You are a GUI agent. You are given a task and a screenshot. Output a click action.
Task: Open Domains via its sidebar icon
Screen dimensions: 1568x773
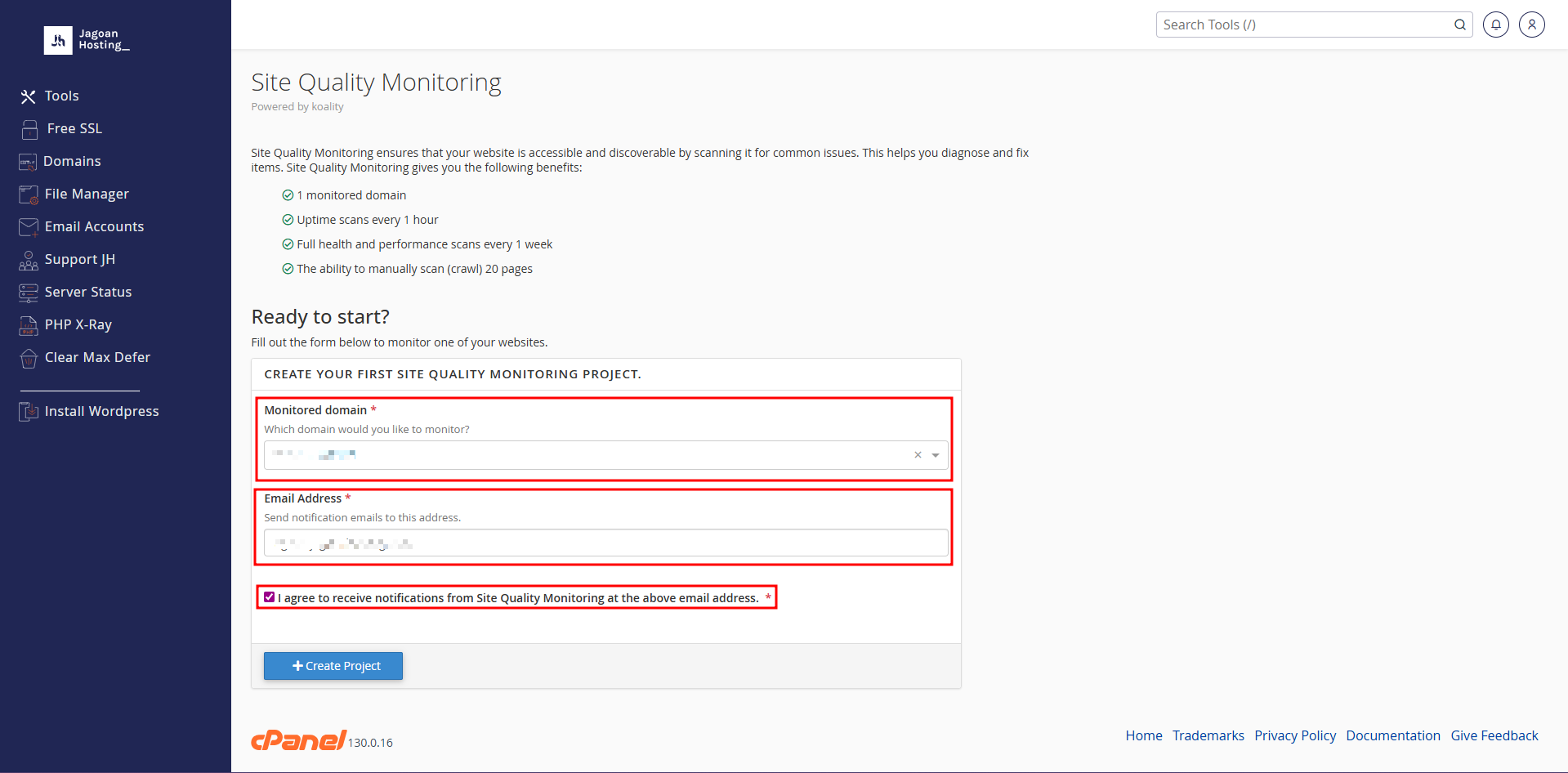click(29, 161)
